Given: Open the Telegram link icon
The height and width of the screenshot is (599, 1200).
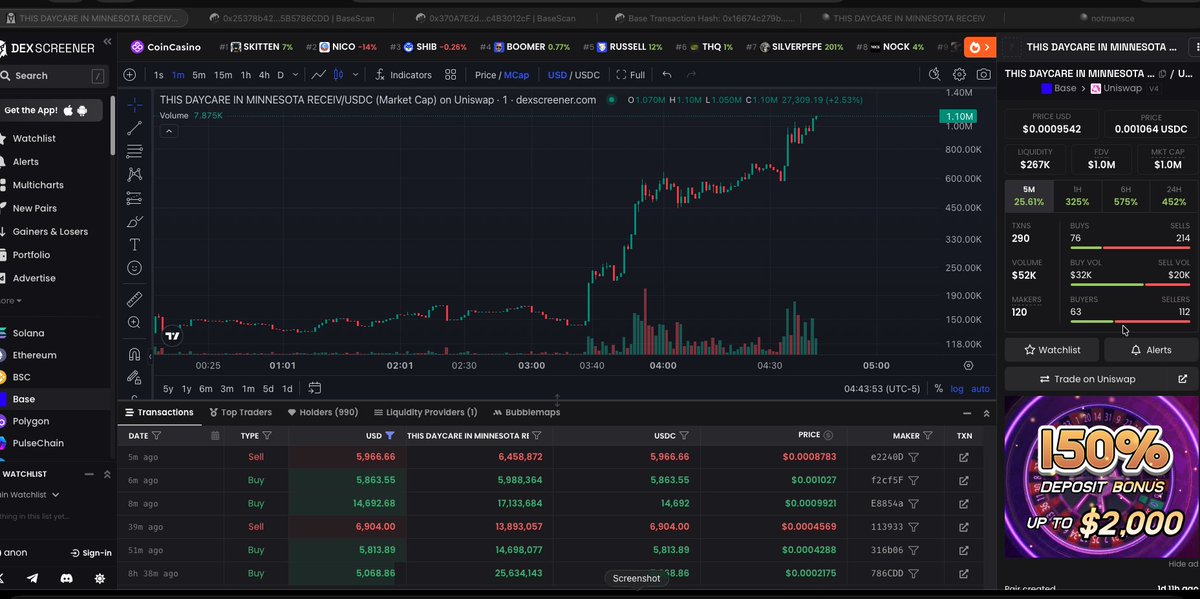Looking at the screenshot, I should 32,578.
